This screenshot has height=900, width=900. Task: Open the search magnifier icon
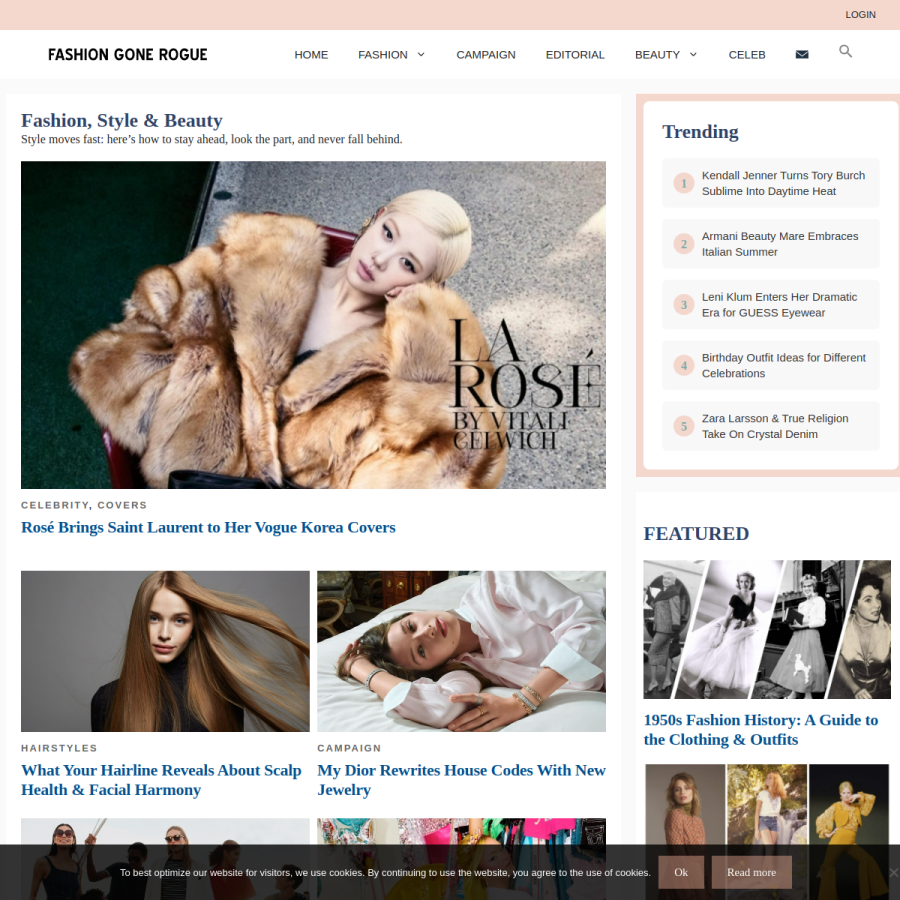[845, 51]
